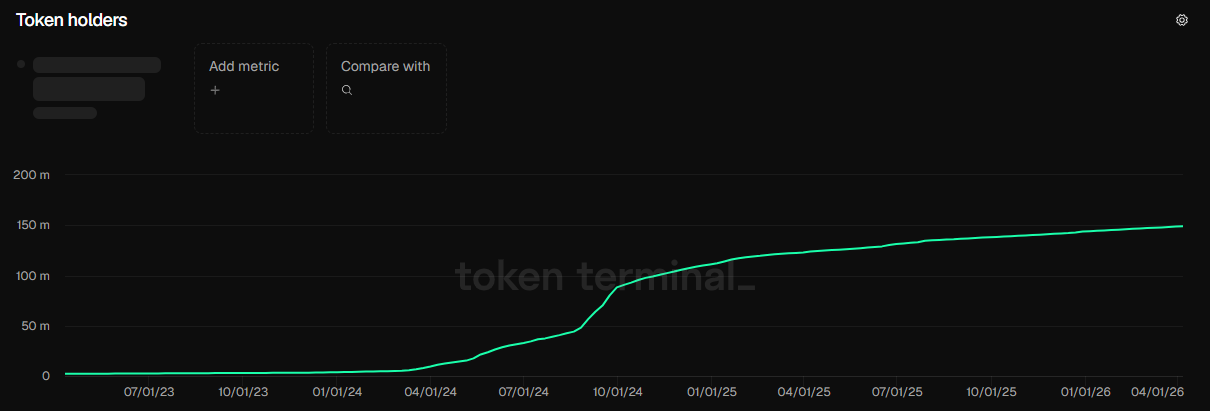
Task: Click the "Add metric" label
Action: pyautogui.click(x=244, y=66)
